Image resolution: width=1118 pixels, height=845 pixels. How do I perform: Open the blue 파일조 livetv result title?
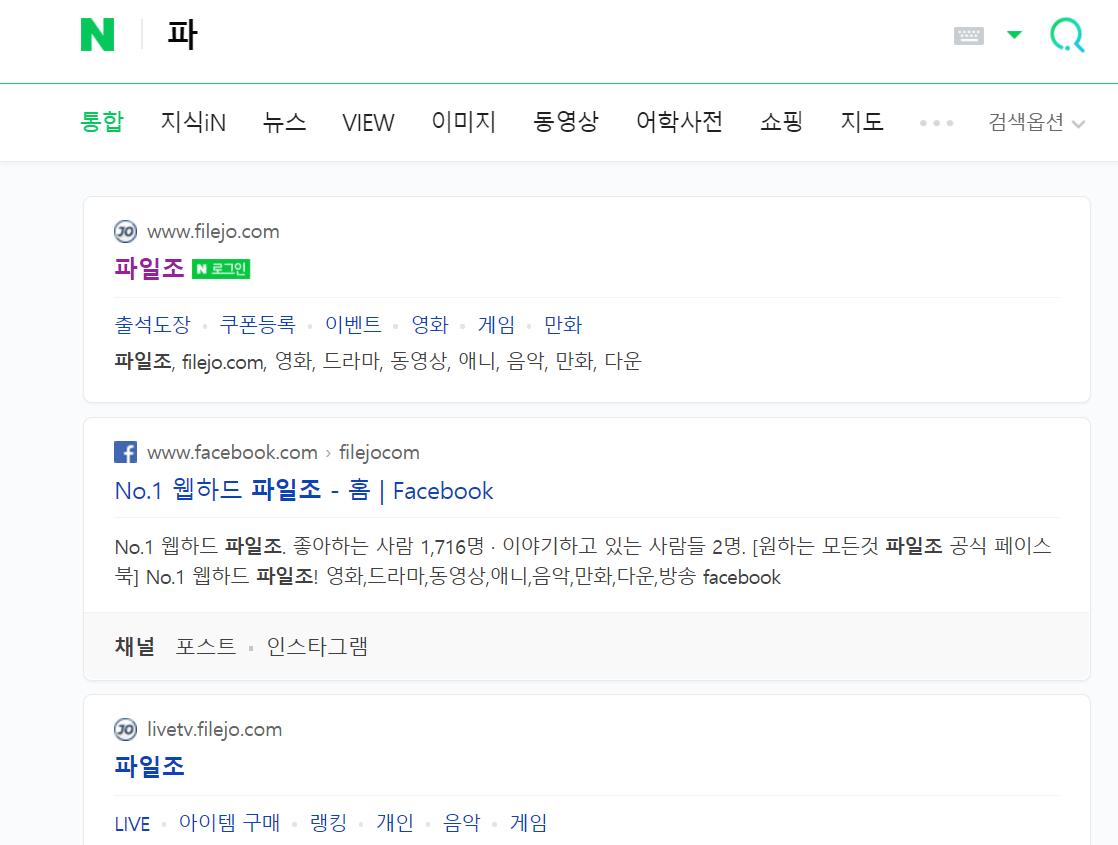tap(150, 767)
